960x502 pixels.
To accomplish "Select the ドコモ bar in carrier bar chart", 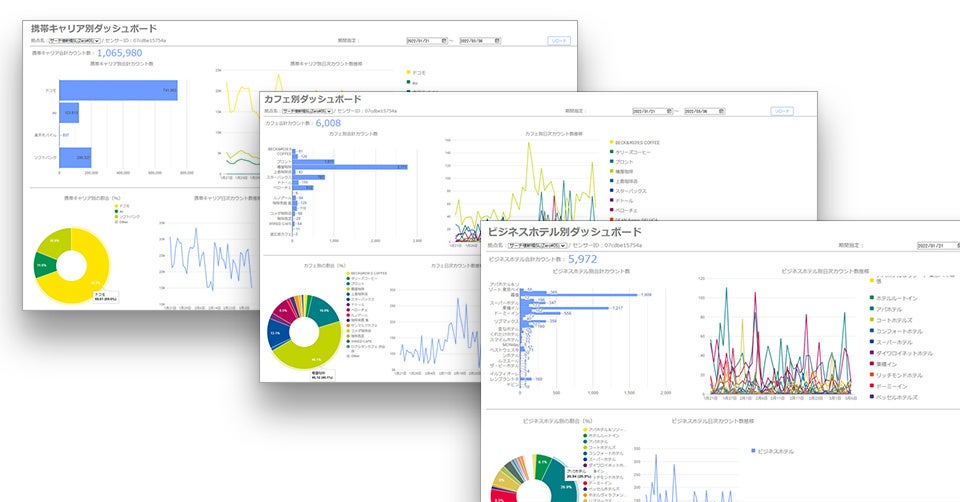I will coord(118,91).
